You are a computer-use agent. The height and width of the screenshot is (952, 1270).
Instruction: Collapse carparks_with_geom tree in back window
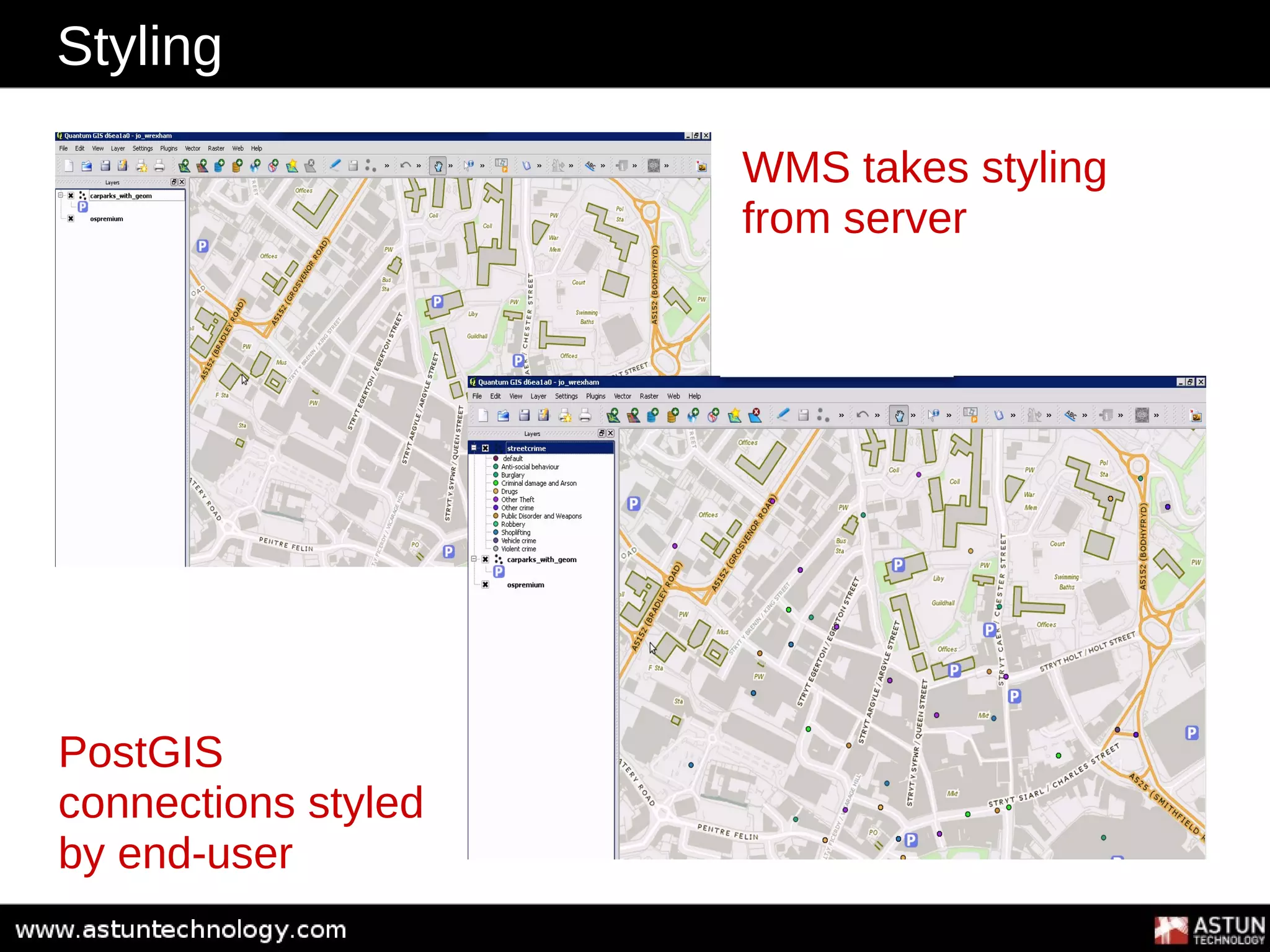[x=61, y=195]
